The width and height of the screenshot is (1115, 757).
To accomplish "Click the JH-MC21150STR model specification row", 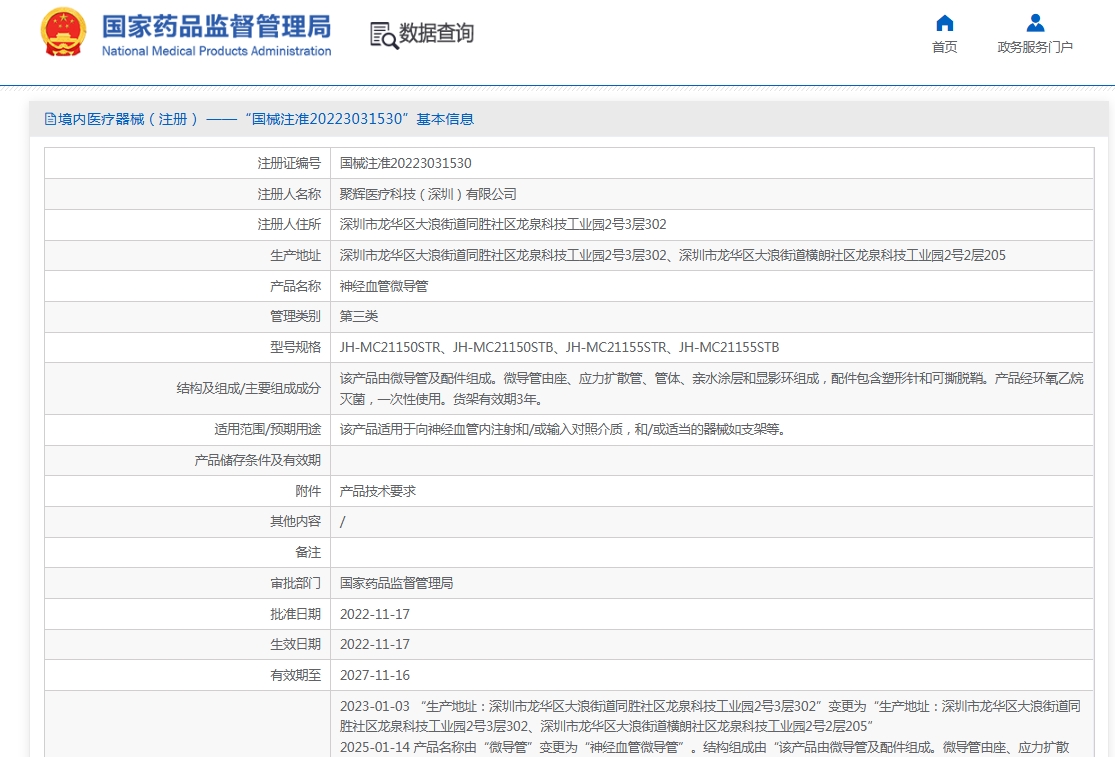I will point(559,348).
